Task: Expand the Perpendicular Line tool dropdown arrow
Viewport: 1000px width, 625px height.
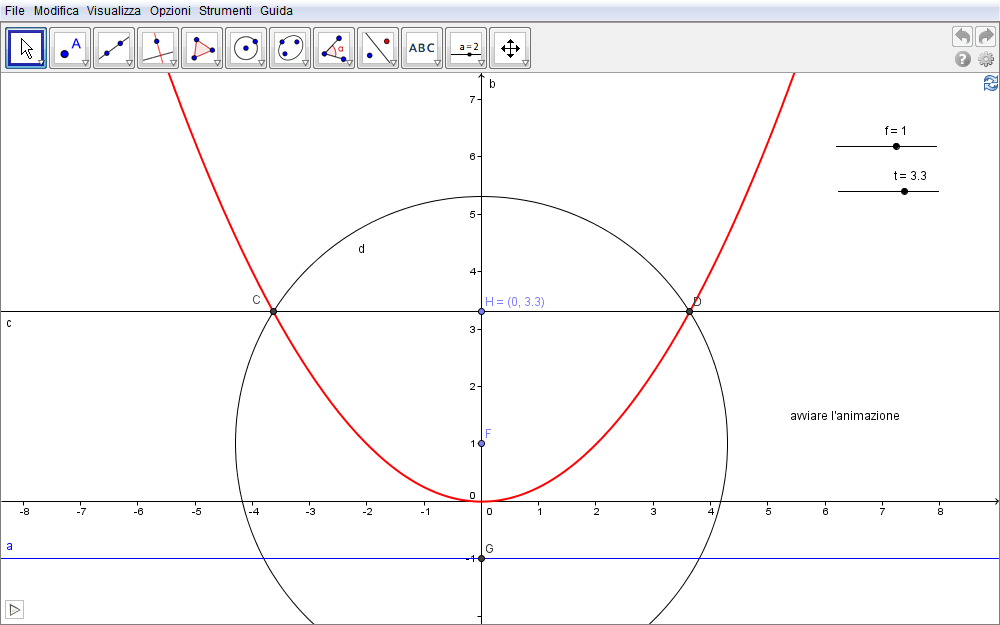Action: (173, 63)
